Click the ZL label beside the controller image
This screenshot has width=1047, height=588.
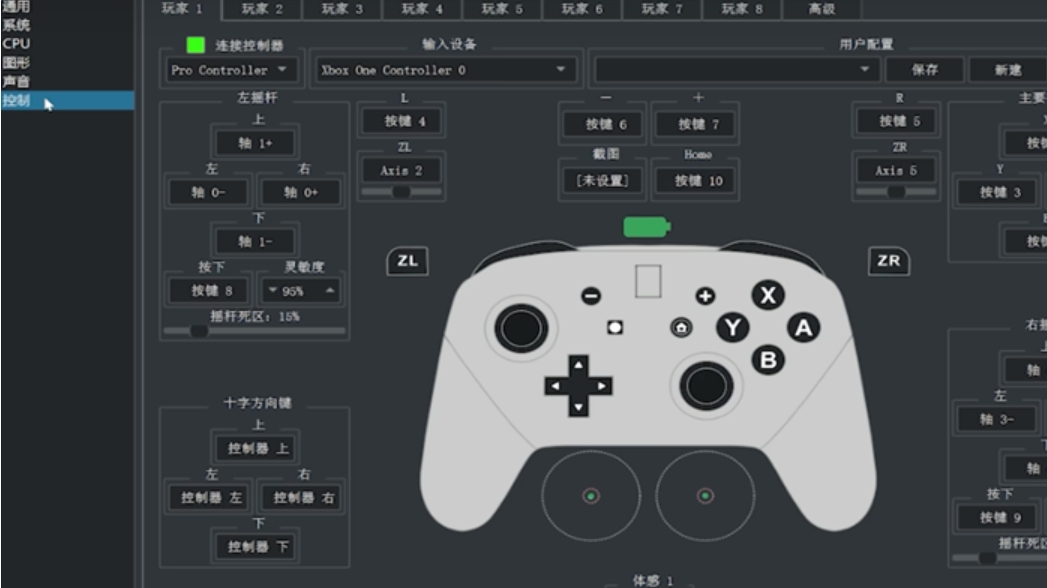405,261
